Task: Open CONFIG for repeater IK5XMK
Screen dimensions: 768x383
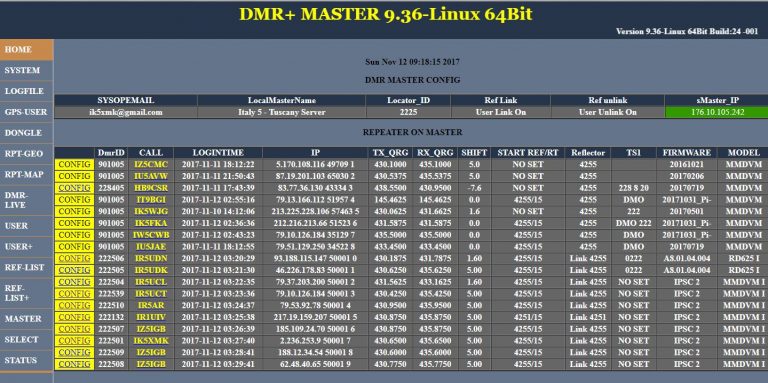Action: tap(74, 340)
